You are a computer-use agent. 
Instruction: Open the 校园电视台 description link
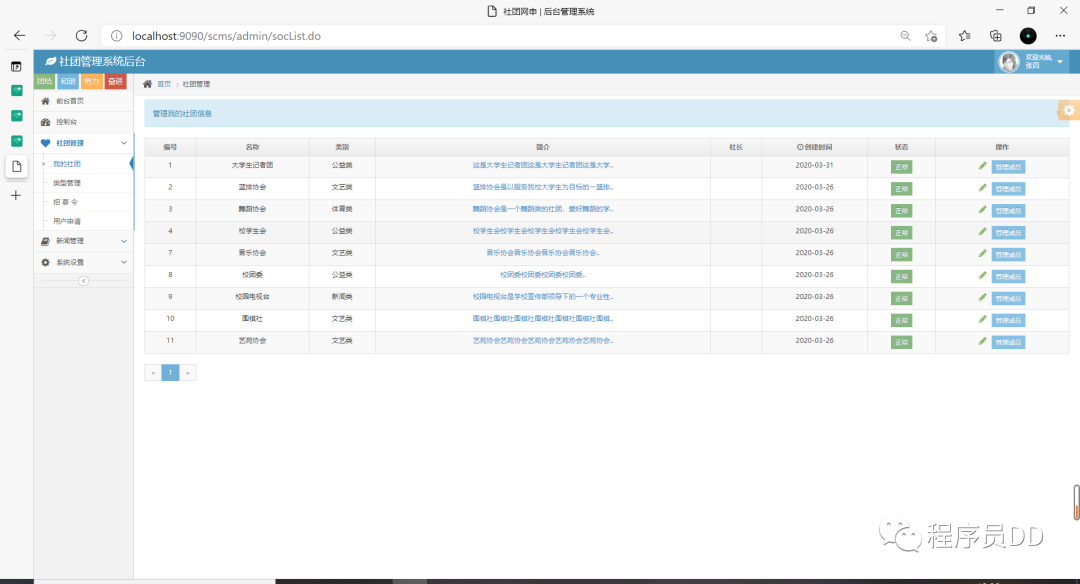[x=543, y=297]
